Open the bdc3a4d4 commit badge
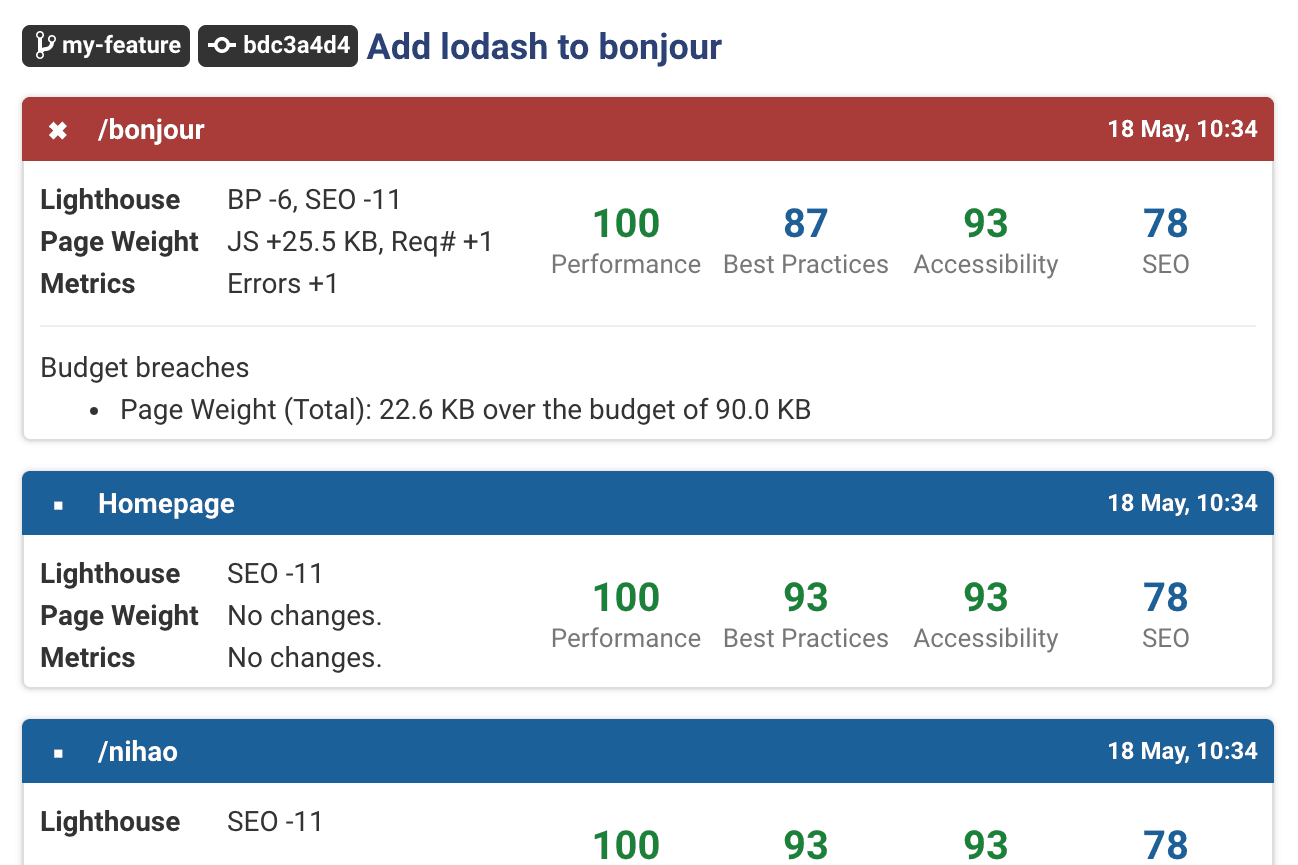This screenshot has height=865, width=1298. coord(278,46)
